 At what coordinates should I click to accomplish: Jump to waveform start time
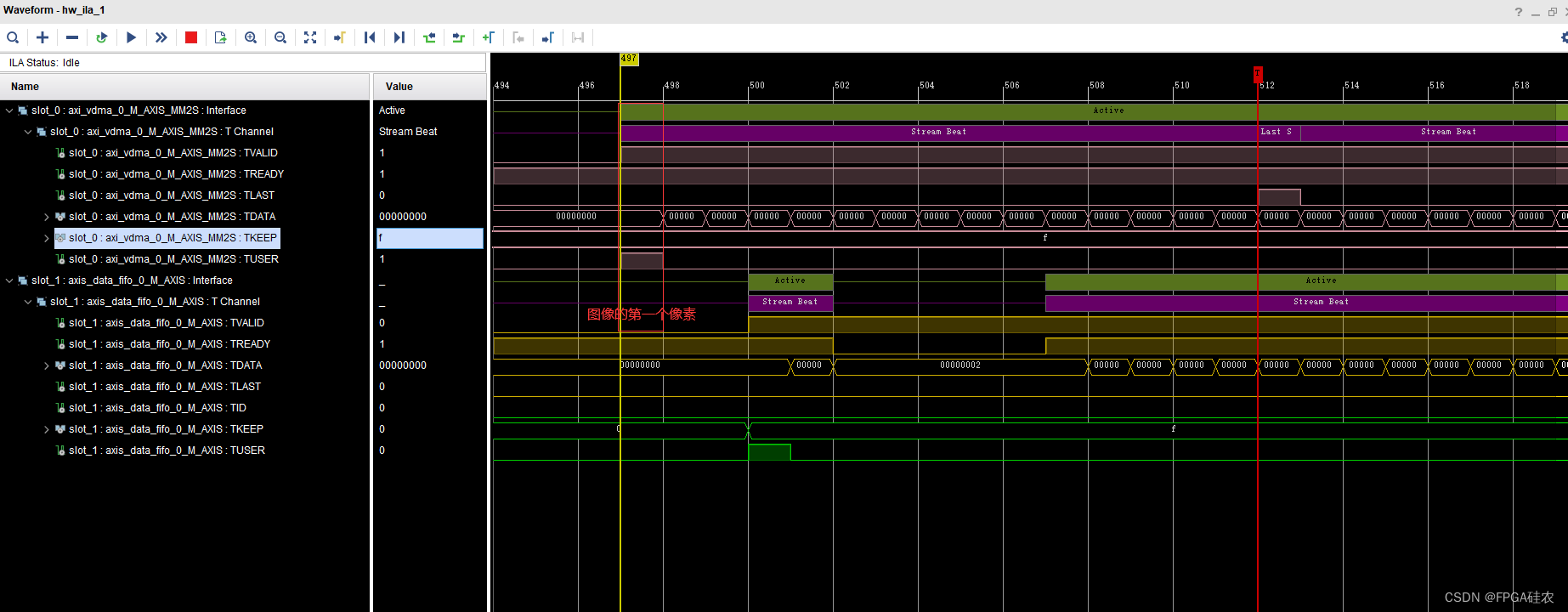(x=370, y=37)
